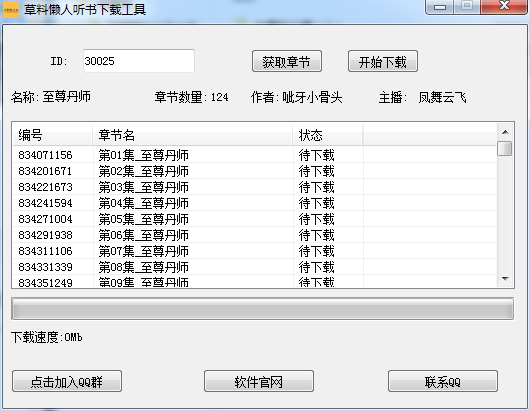This screenshot has height=411, width=530.
Task: Select row 第04集_至尊丹师
Action: [x=255, y=203]
